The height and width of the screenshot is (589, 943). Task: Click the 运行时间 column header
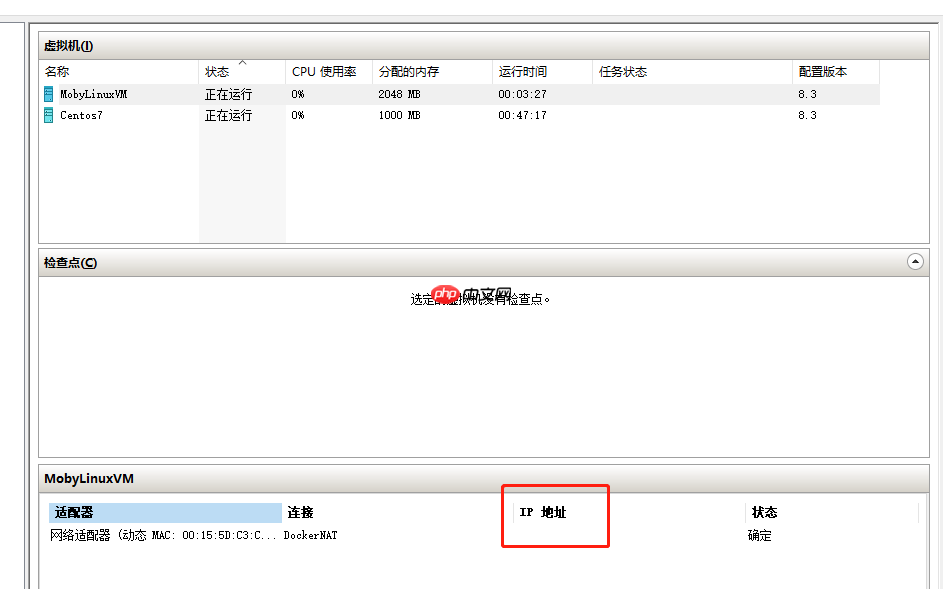tap(520, 71)
